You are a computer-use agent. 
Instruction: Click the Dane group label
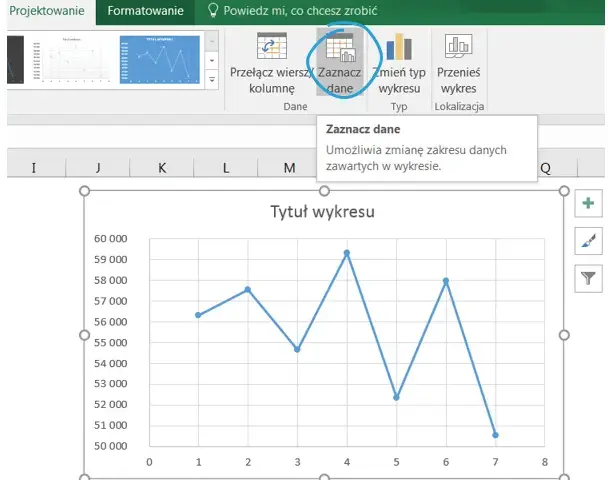click(x=295, y=107)
